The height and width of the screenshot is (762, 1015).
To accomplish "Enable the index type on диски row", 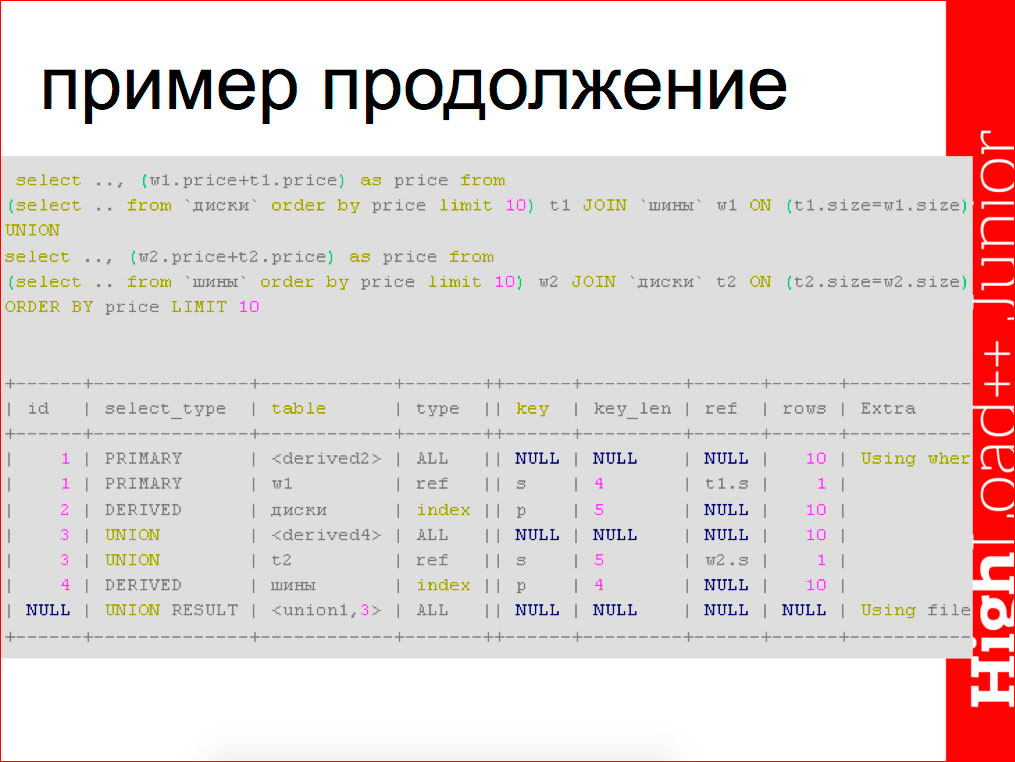I will coord(442,509).
